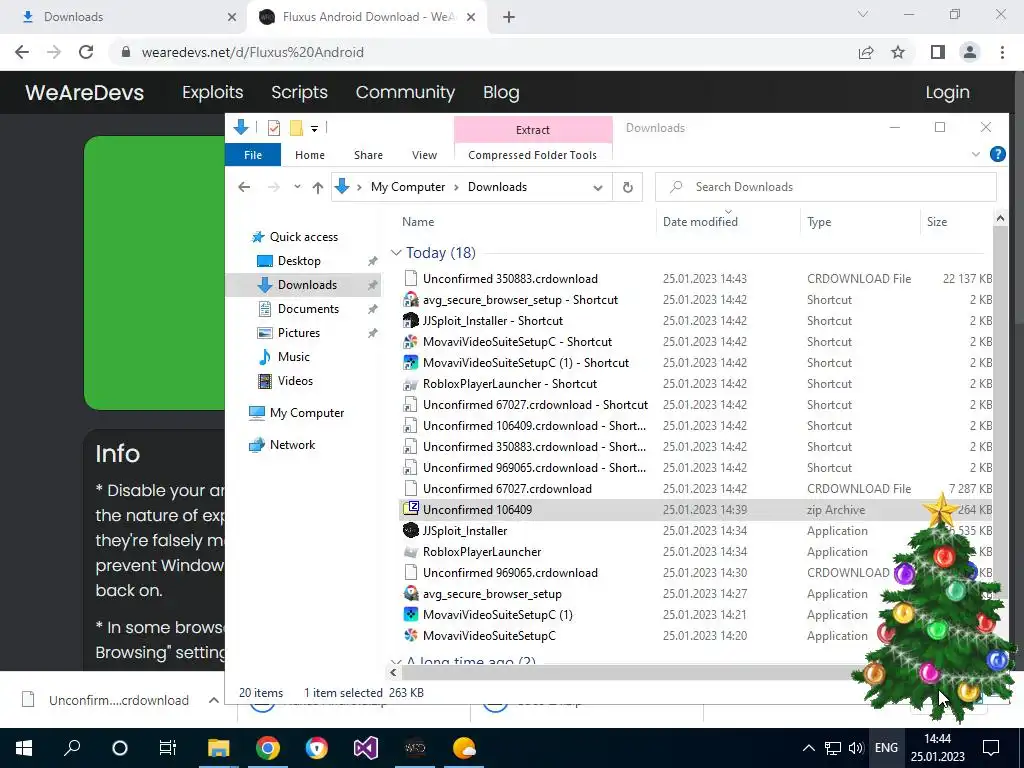Sort by Date modified column header

(x=700, y=222)
